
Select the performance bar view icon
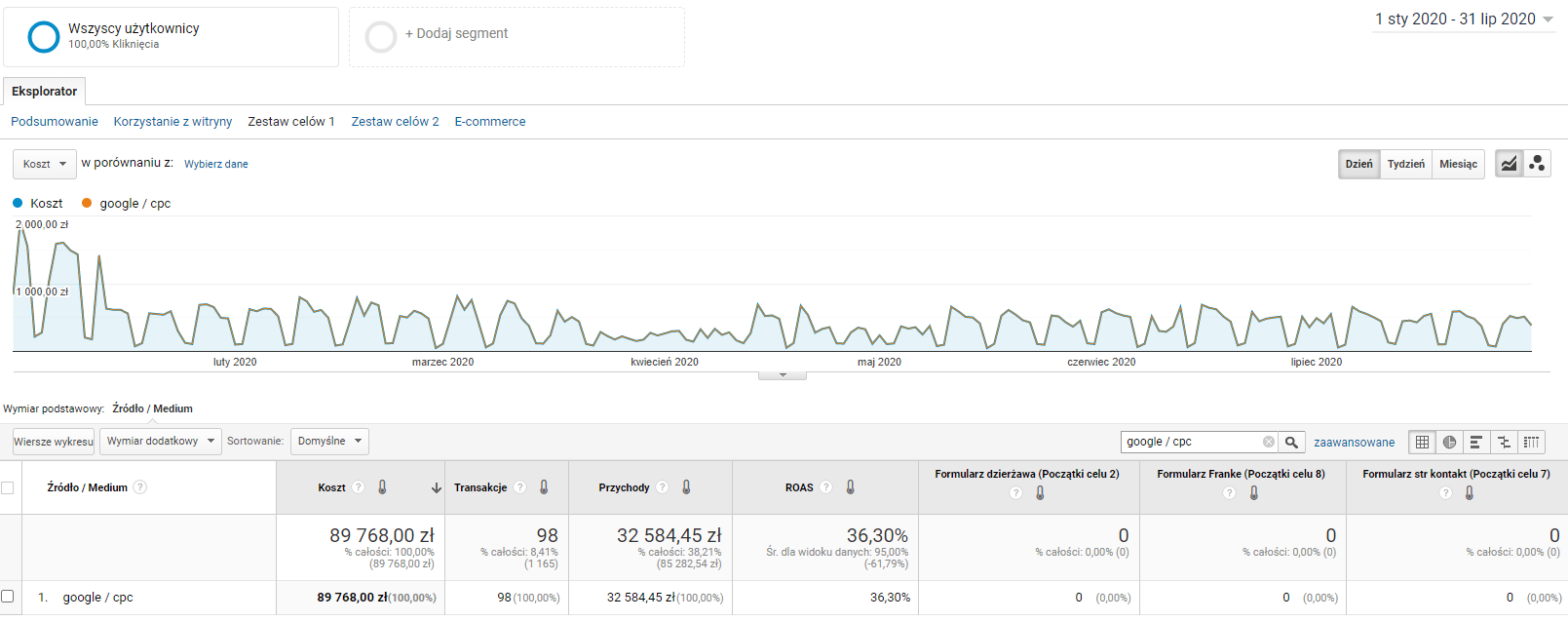point(1476,442)
